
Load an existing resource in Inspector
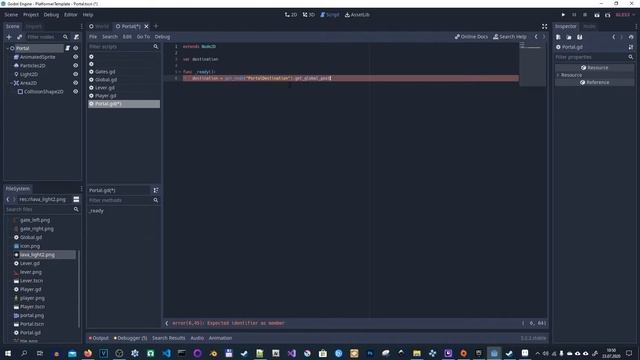point(569,37)
